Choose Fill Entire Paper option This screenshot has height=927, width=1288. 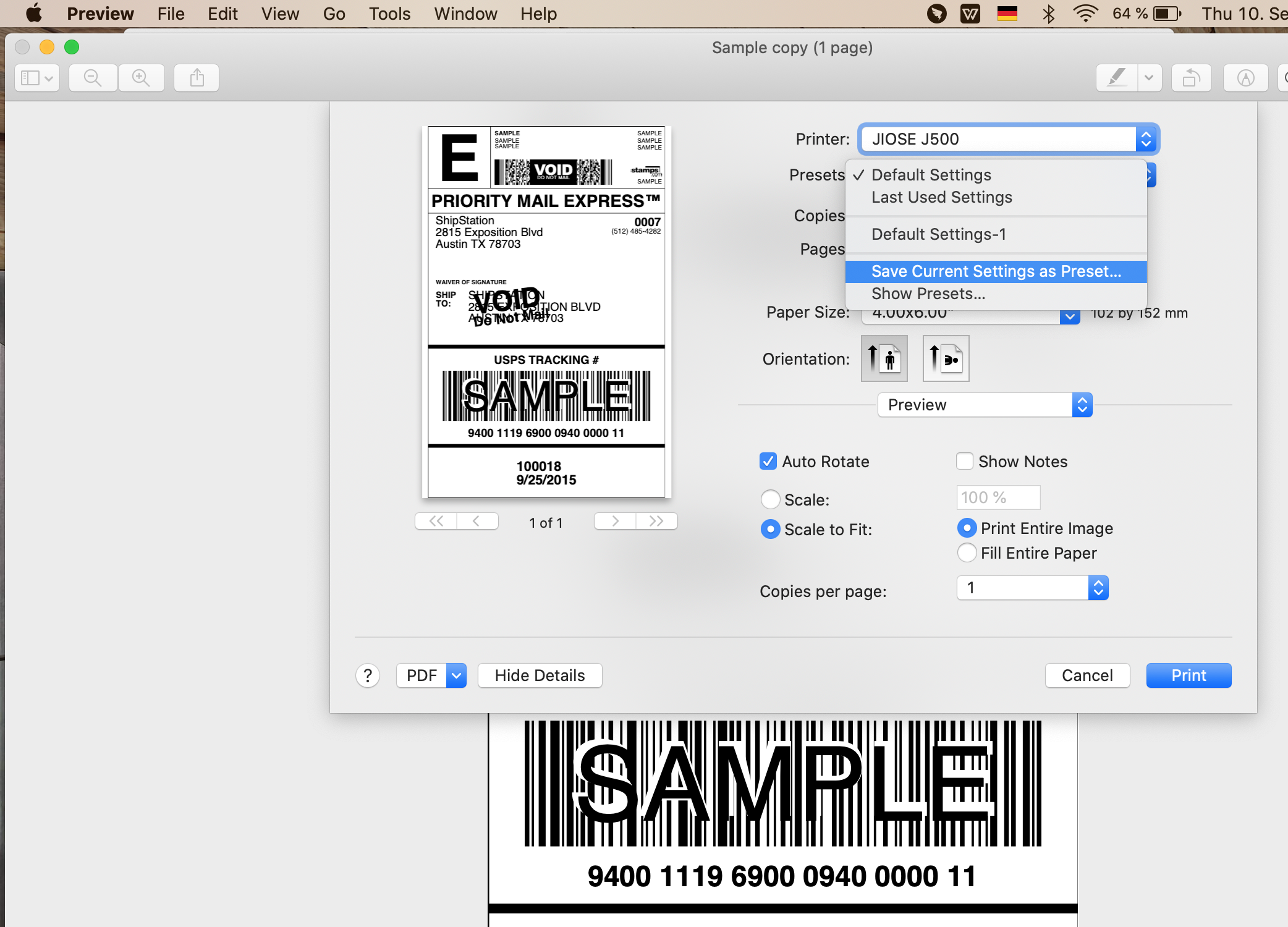[x=967, y=553]
